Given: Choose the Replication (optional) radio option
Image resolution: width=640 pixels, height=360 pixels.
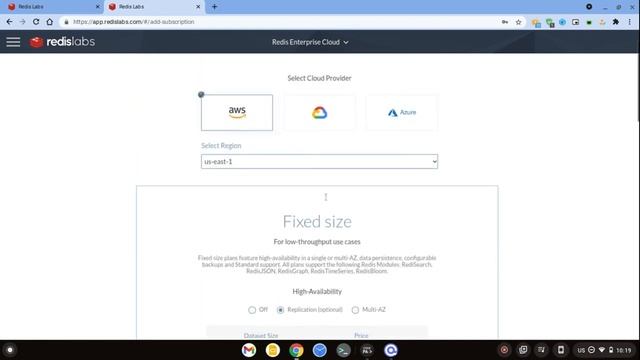Looking at the screenshot, I should (280, 310).
